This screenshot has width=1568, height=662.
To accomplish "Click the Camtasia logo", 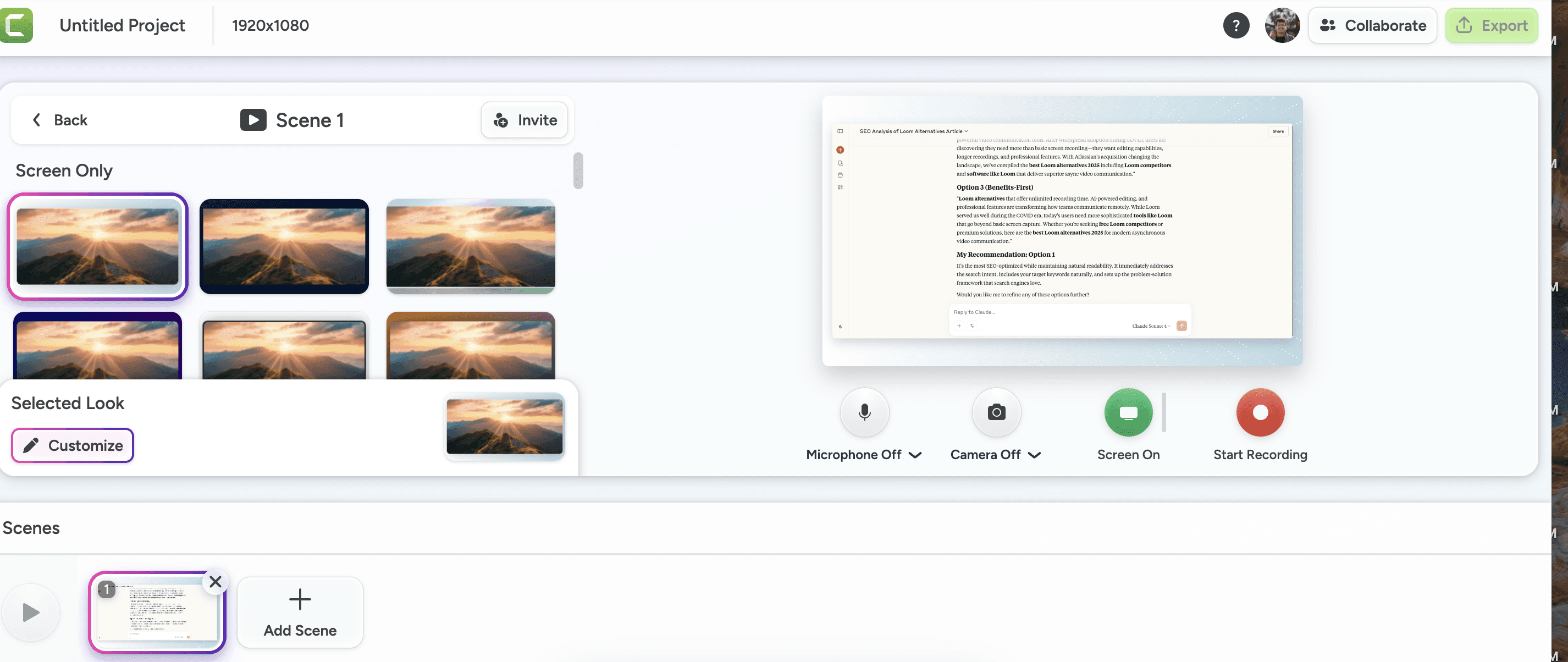I will click(x=16, y=25).
